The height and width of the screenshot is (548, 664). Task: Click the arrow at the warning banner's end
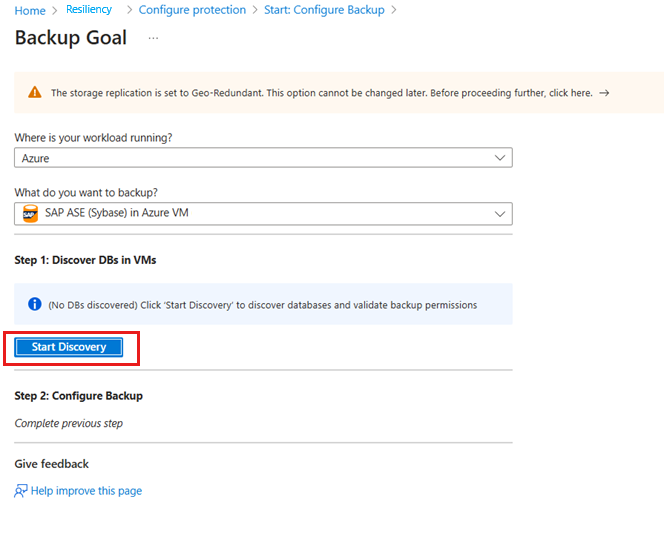pyautogui.click(x=604, y=93)
